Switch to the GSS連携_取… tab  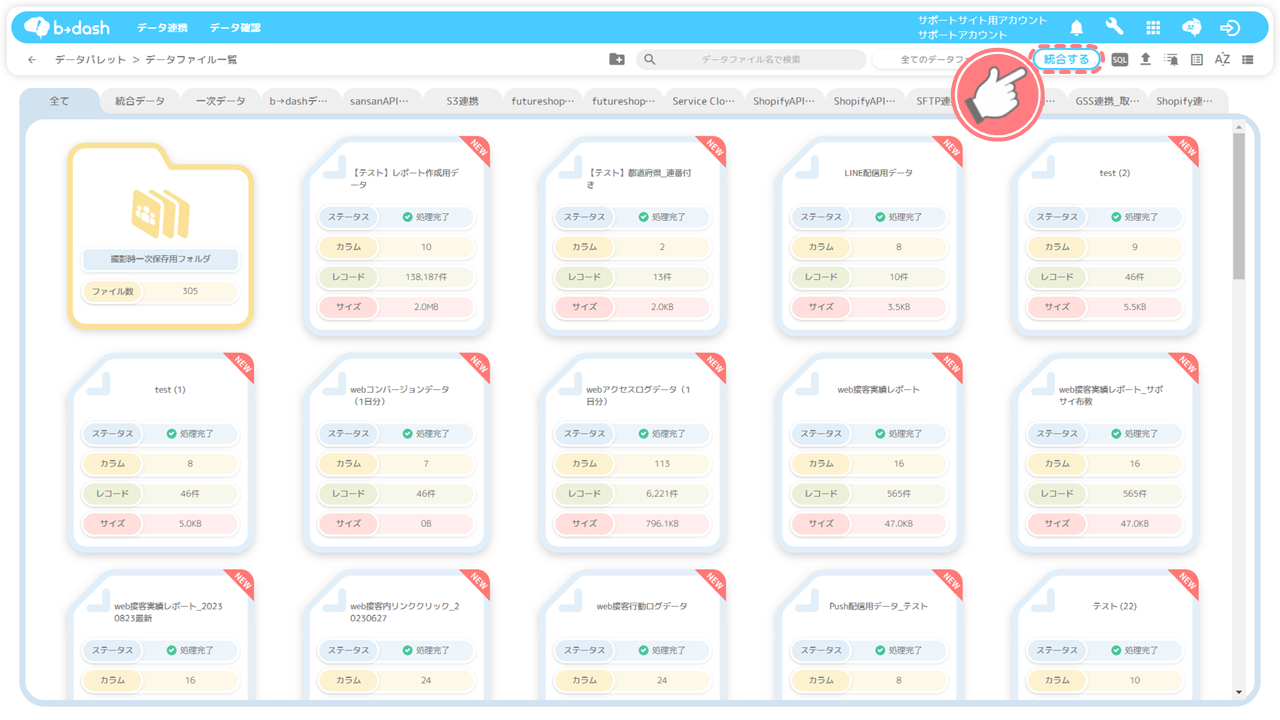pos(1108,101)
